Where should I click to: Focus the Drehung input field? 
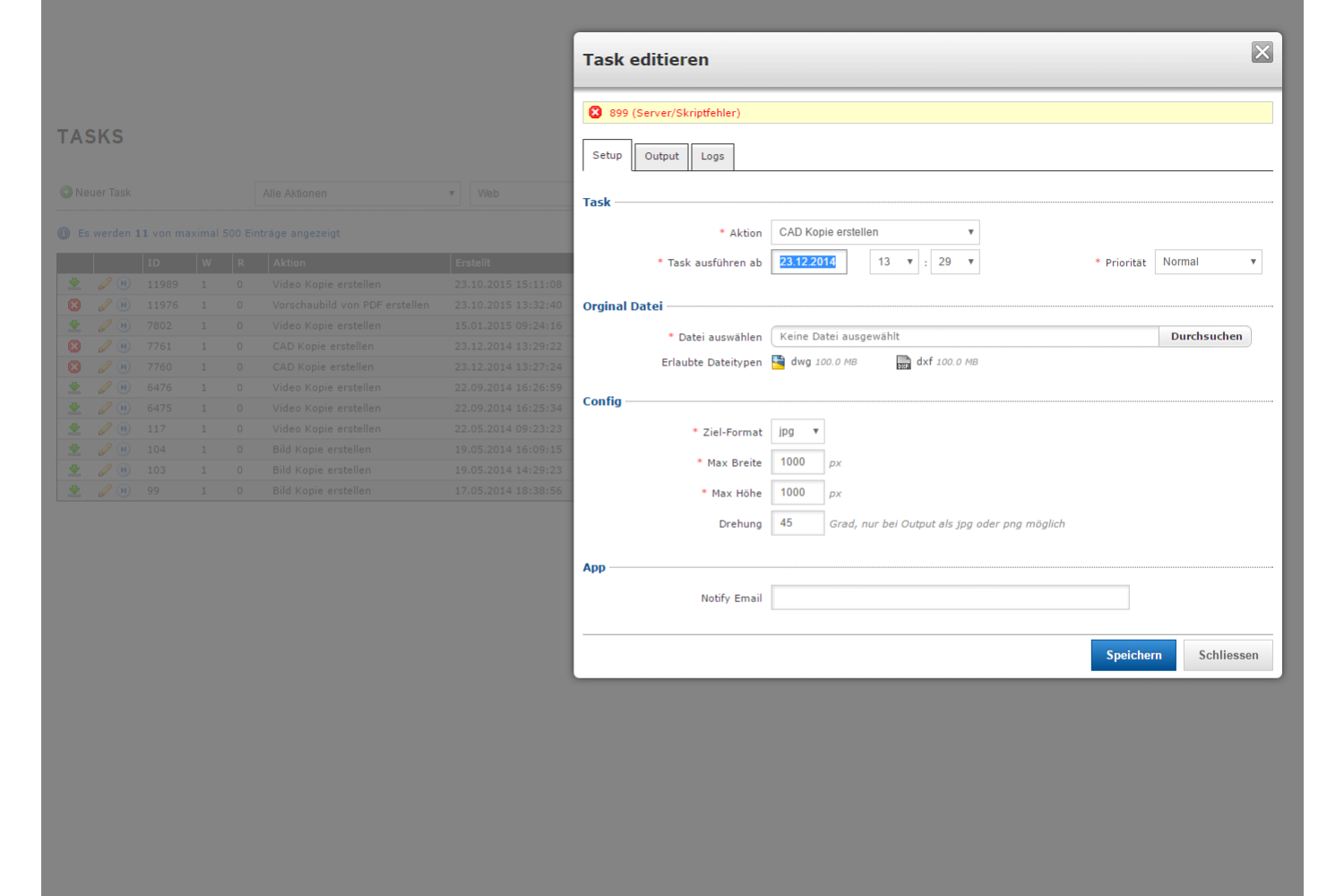pyautogui.click(x=797, y=523)
